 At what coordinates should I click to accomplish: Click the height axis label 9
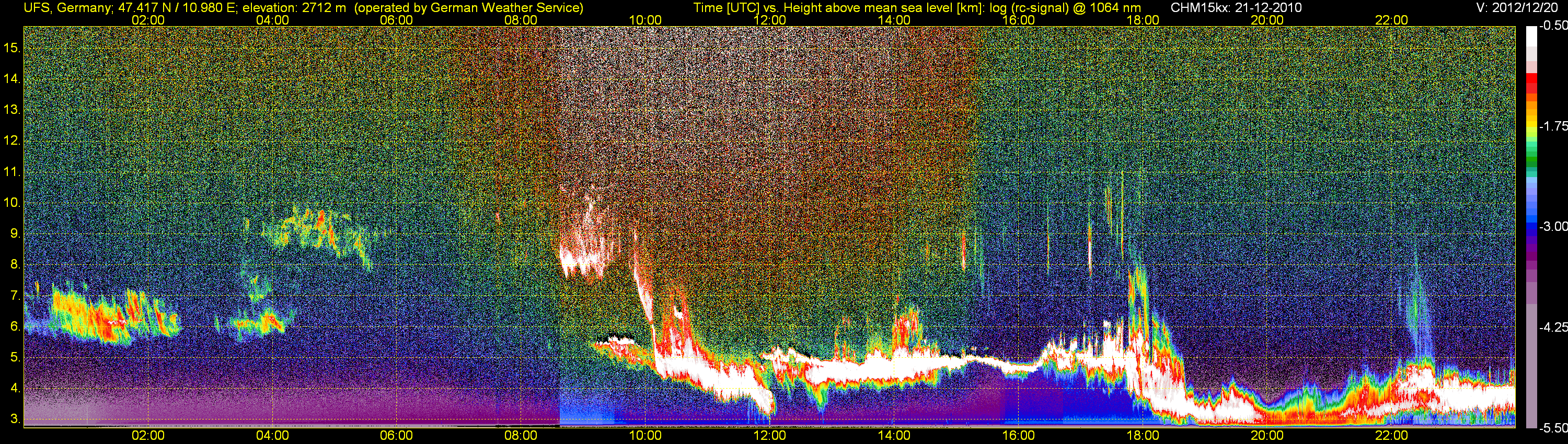click(x=15, y=233)
